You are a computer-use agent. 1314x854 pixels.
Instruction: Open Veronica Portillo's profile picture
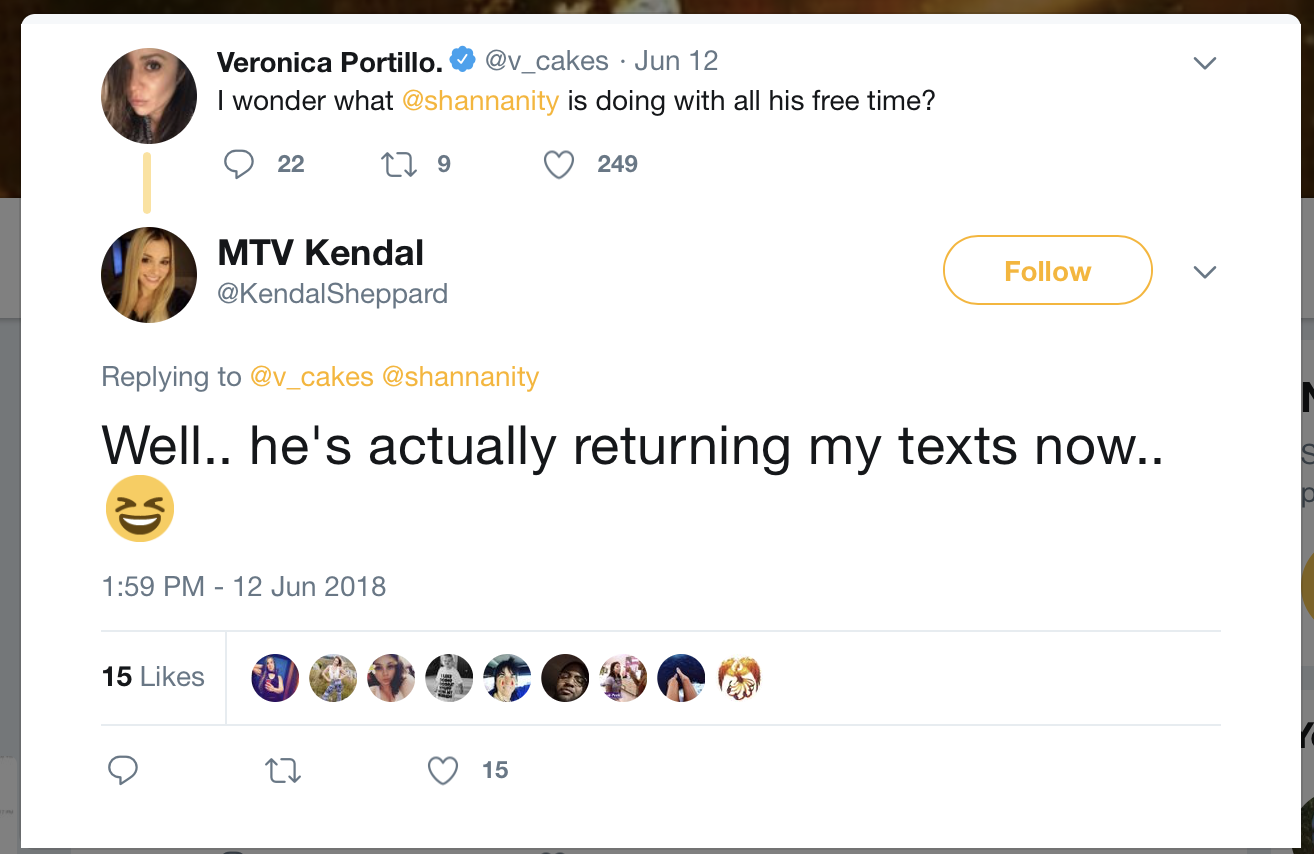coord(149,96)
